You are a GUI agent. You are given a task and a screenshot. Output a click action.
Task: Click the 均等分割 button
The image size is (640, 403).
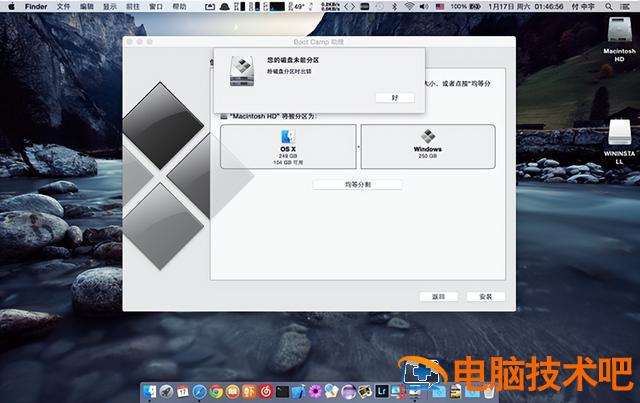point(358,185)
